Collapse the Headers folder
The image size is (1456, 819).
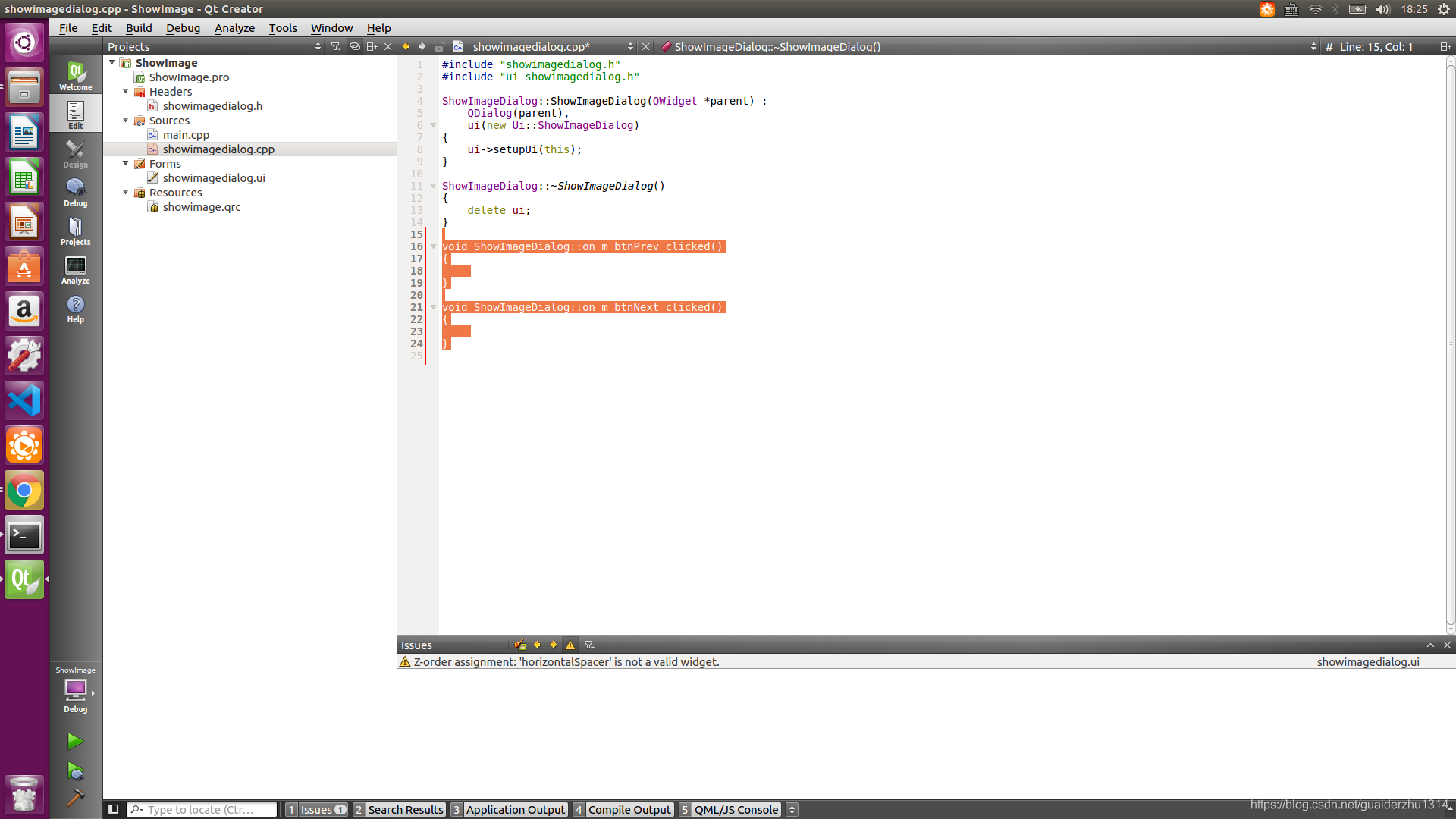click(x=126, y=91)
